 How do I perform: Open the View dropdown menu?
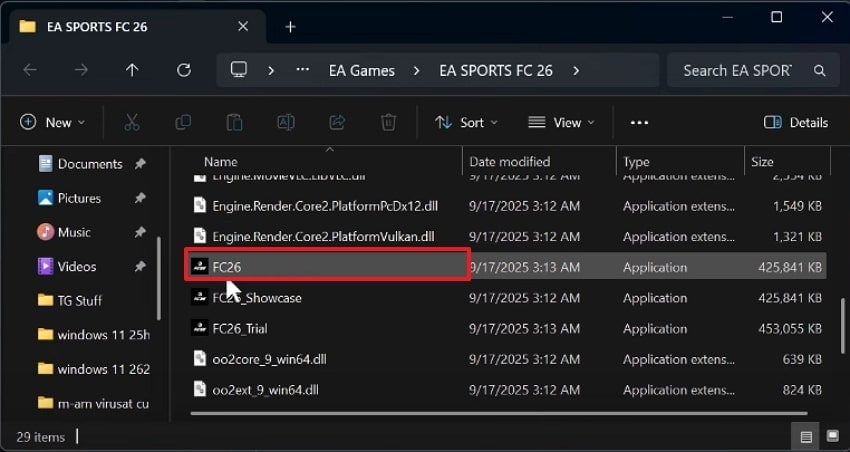[x=561, y=123]
